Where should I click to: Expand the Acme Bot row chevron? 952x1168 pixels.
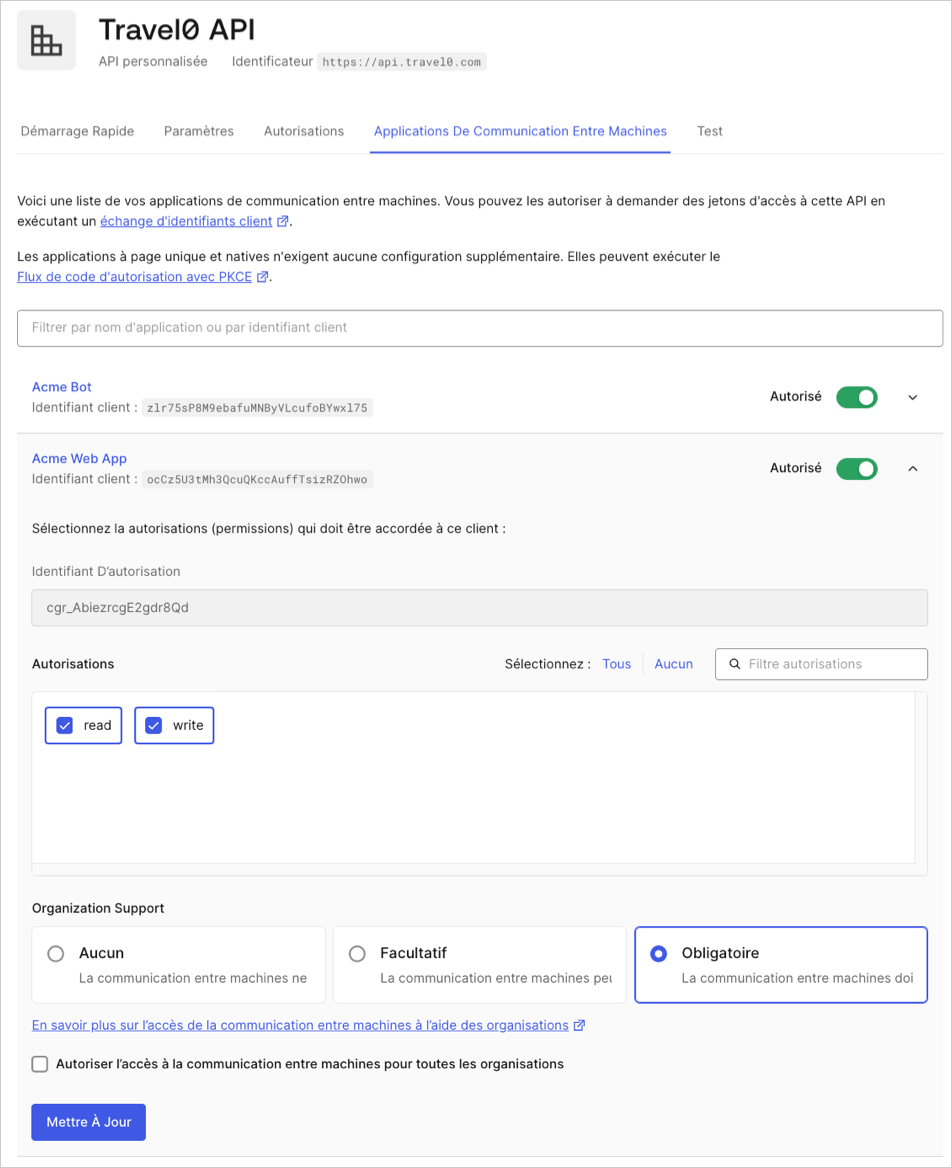(913, 397)
